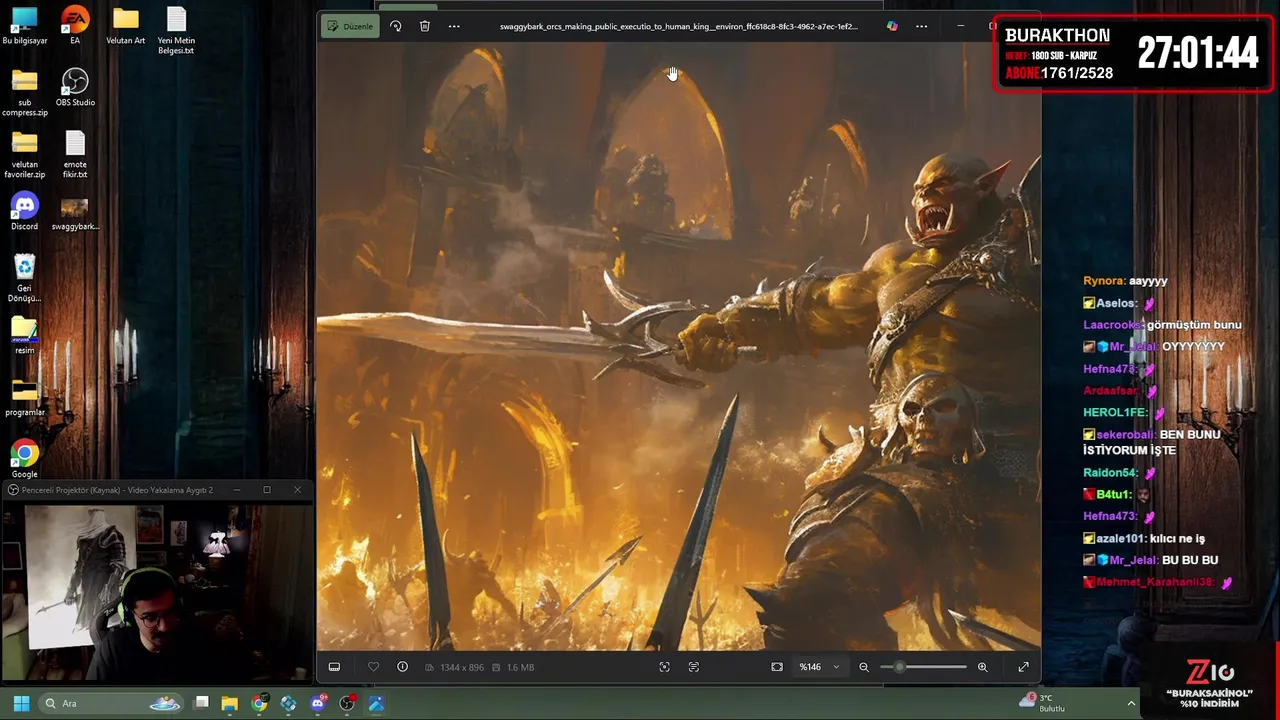Fit image to window using the fit icon
This screenshot has width=1280, height=720.
(x=777, y=667)
